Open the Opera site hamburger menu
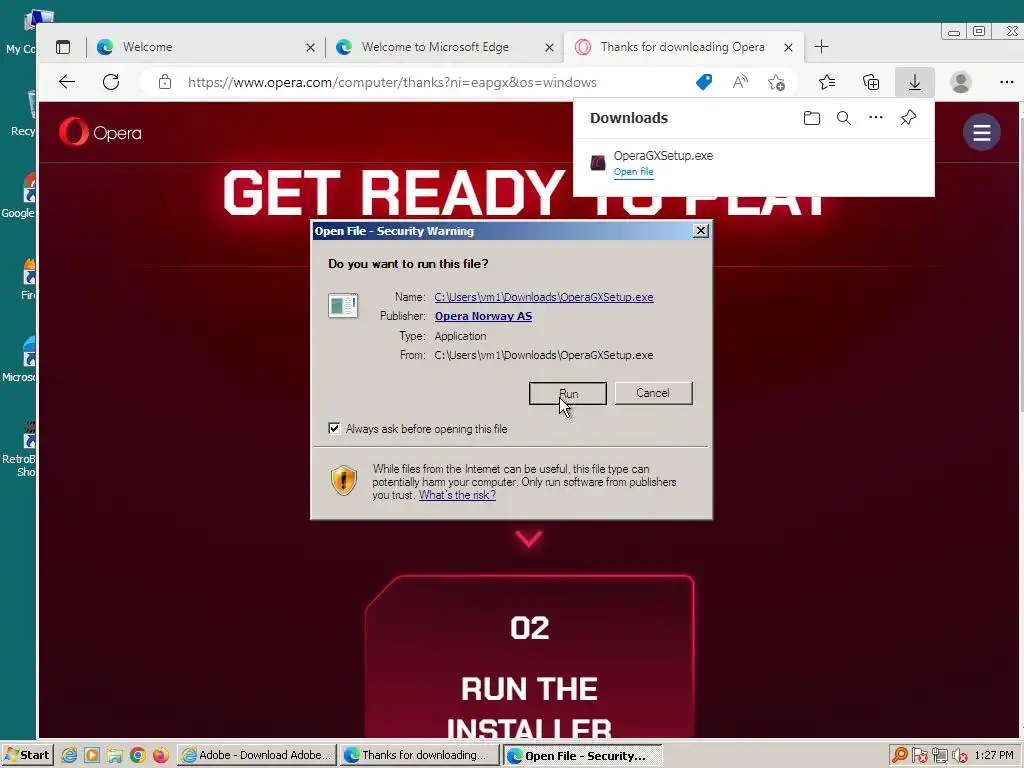 click(982, 133)
